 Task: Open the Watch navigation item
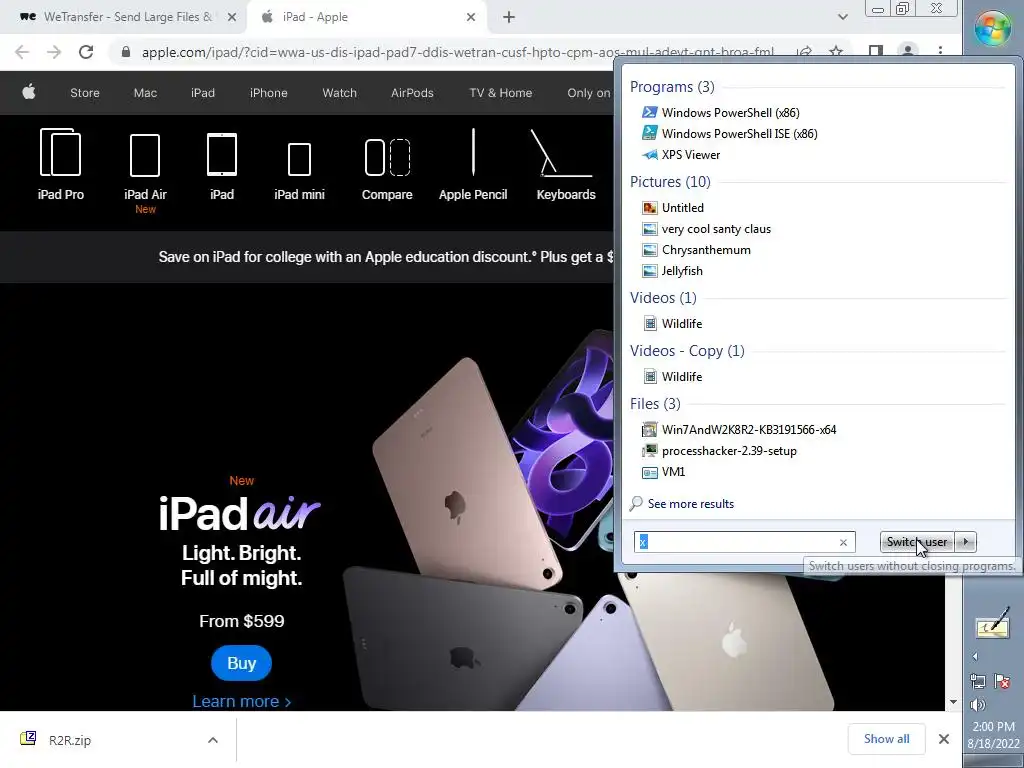(340, 93)
